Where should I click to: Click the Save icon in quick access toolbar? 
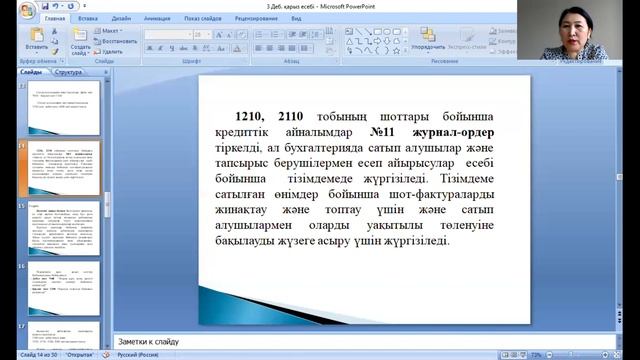45,6
